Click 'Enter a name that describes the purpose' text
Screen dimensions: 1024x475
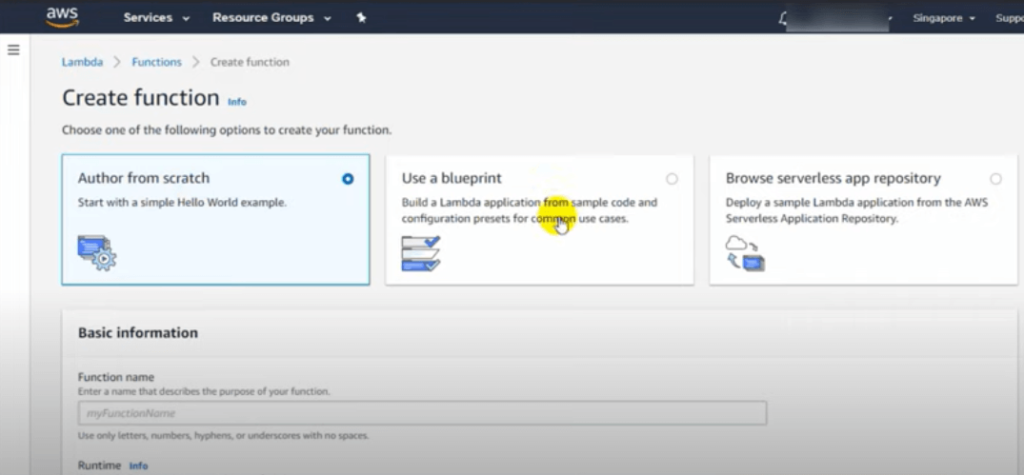204,392
